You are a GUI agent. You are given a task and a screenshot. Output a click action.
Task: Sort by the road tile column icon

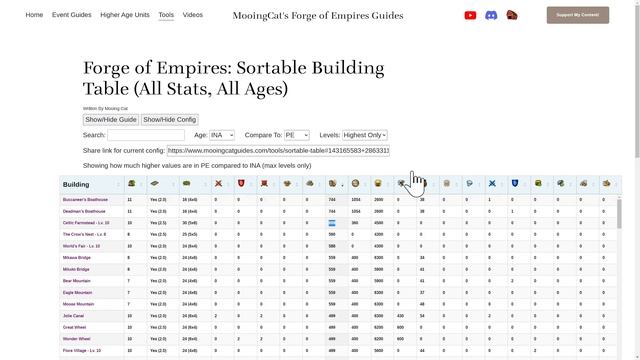(154, 184)
